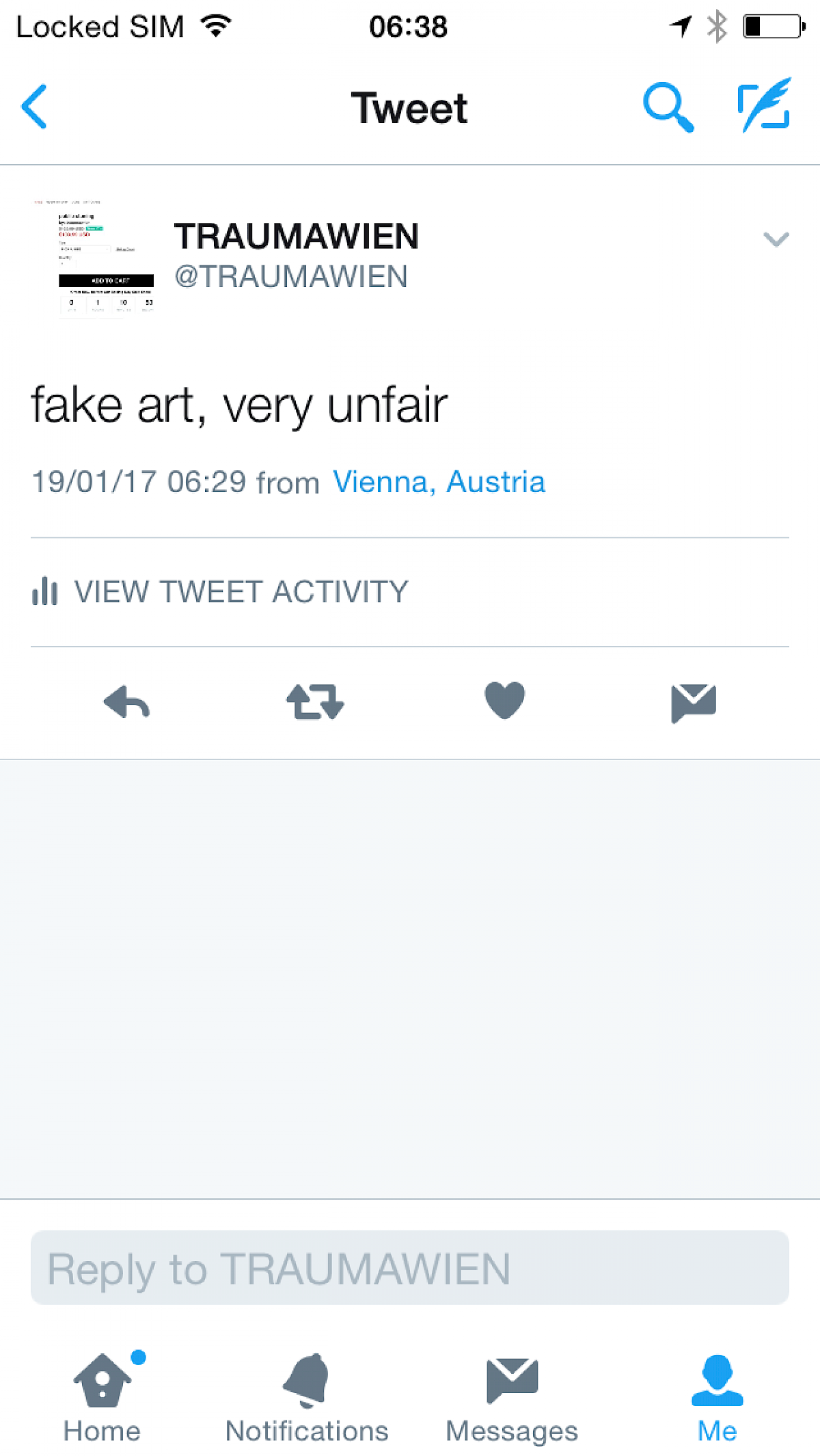Image resolution: width=820 pixels, height=1456 pixels.
Task: Tap the tweet activity bar chart icon
Action: [x=45, y=591]
